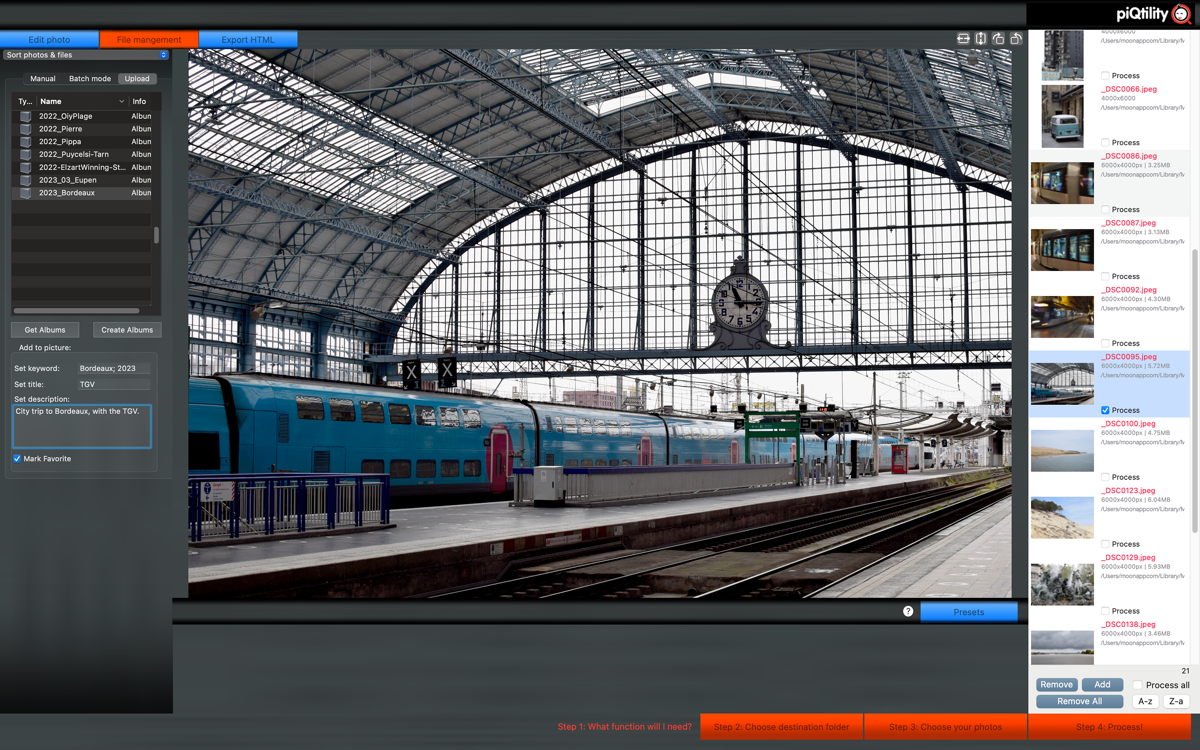Enable Process for _DSC0066.jpeg
Viewport: 1200px width, 750px height.
pos(1105,143)
